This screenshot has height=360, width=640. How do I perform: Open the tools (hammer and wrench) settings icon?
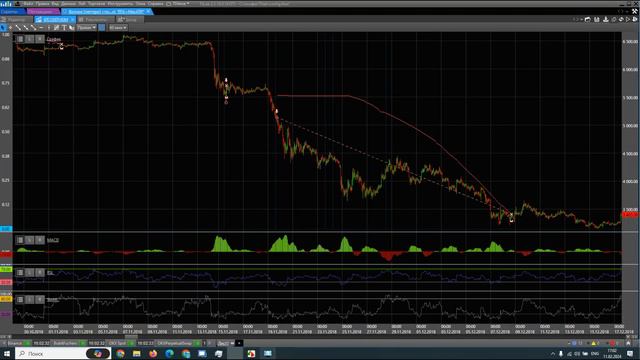click(x=635, y=11)
